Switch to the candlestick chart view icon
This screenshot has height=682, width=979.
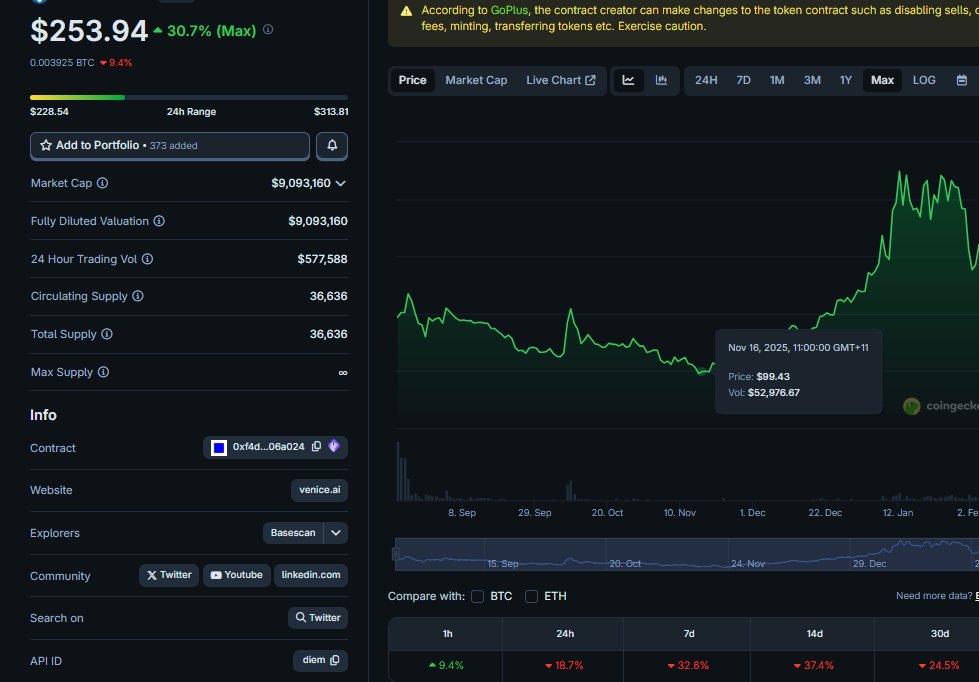(661, 80)
